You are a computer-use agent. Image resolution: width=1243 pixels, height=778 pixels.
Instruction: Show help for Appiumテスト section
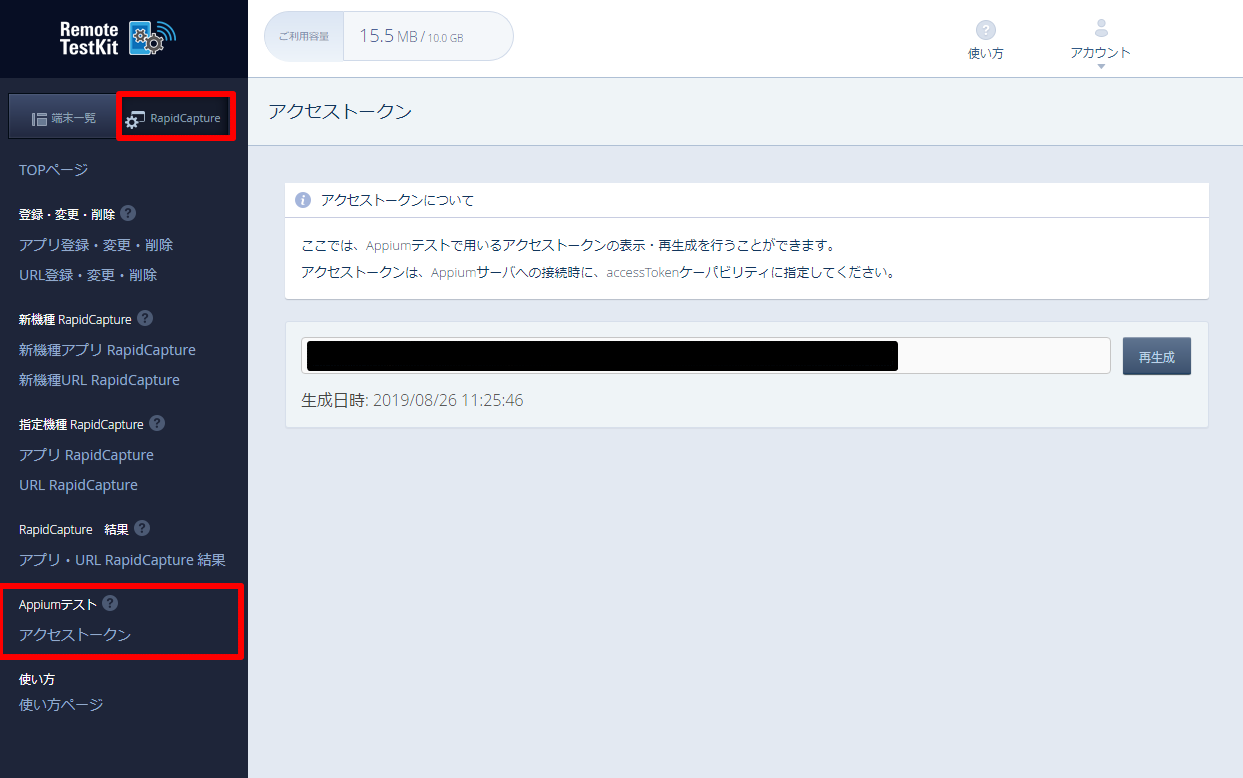(x=110, y=603)
